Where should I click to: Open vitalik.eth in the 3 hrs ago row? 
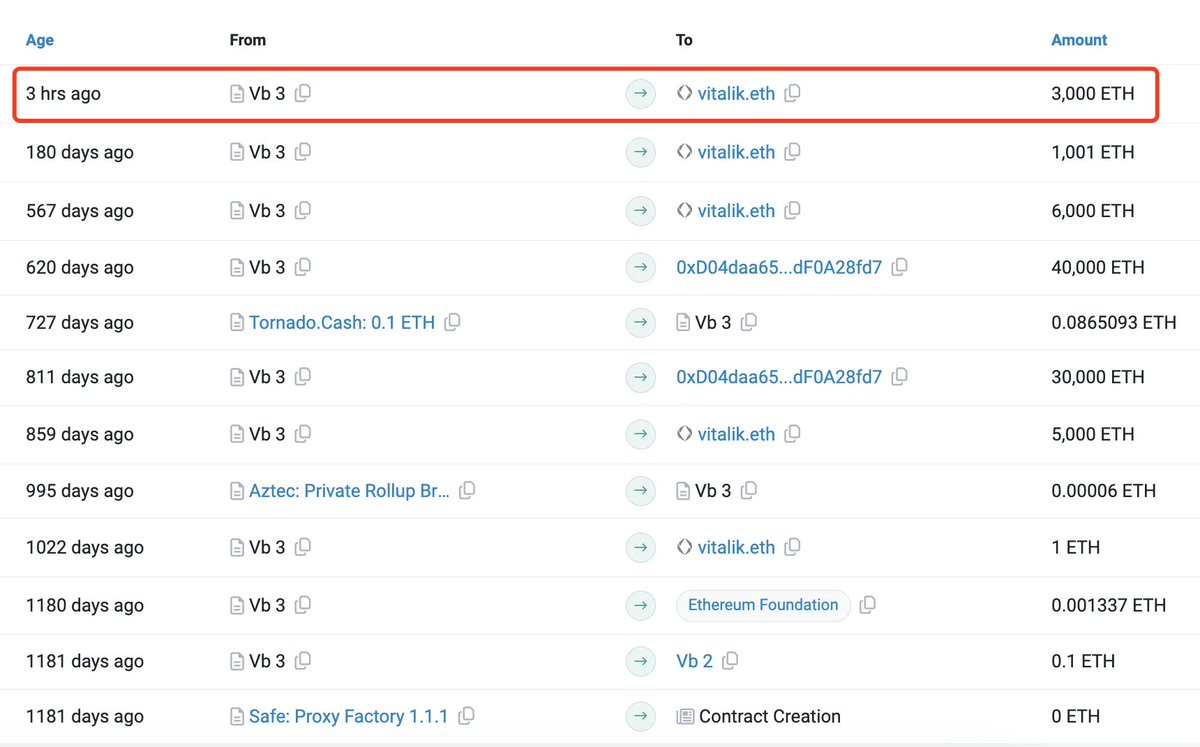[736, 94]
